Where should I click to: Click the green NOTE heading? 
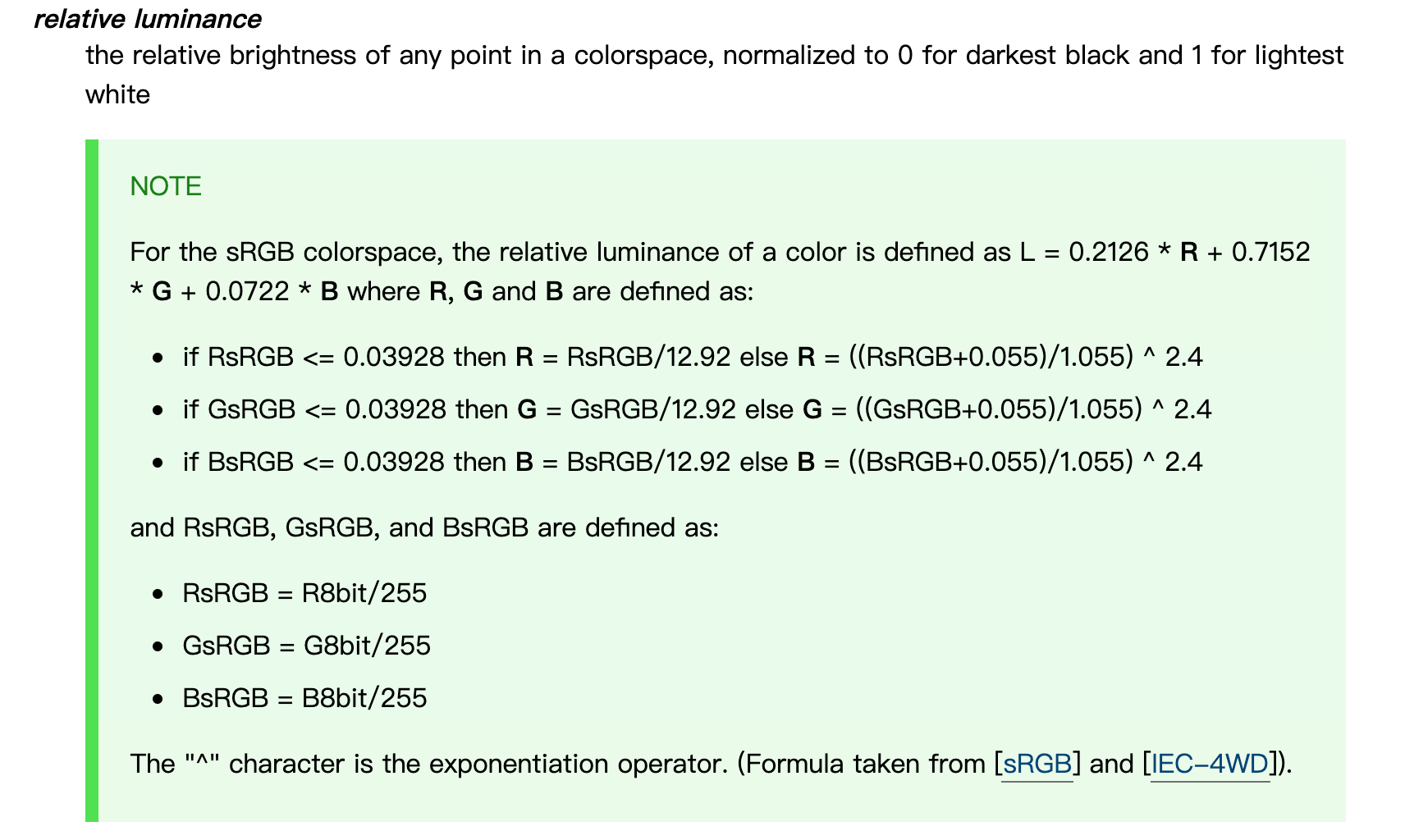pos(166,186)
